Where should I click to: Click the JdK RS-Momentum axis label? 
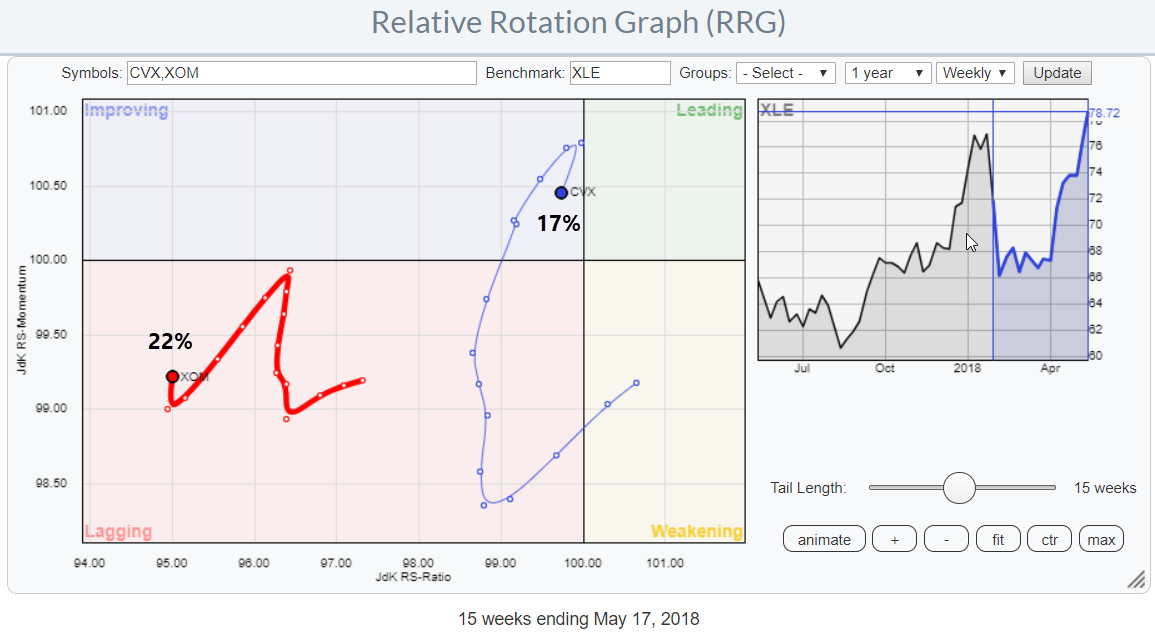[22, 320]
